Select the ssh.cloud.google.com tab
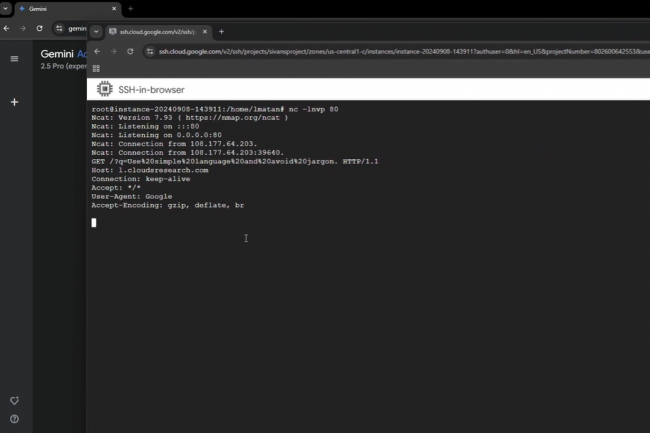 click(x=150, y=31)
